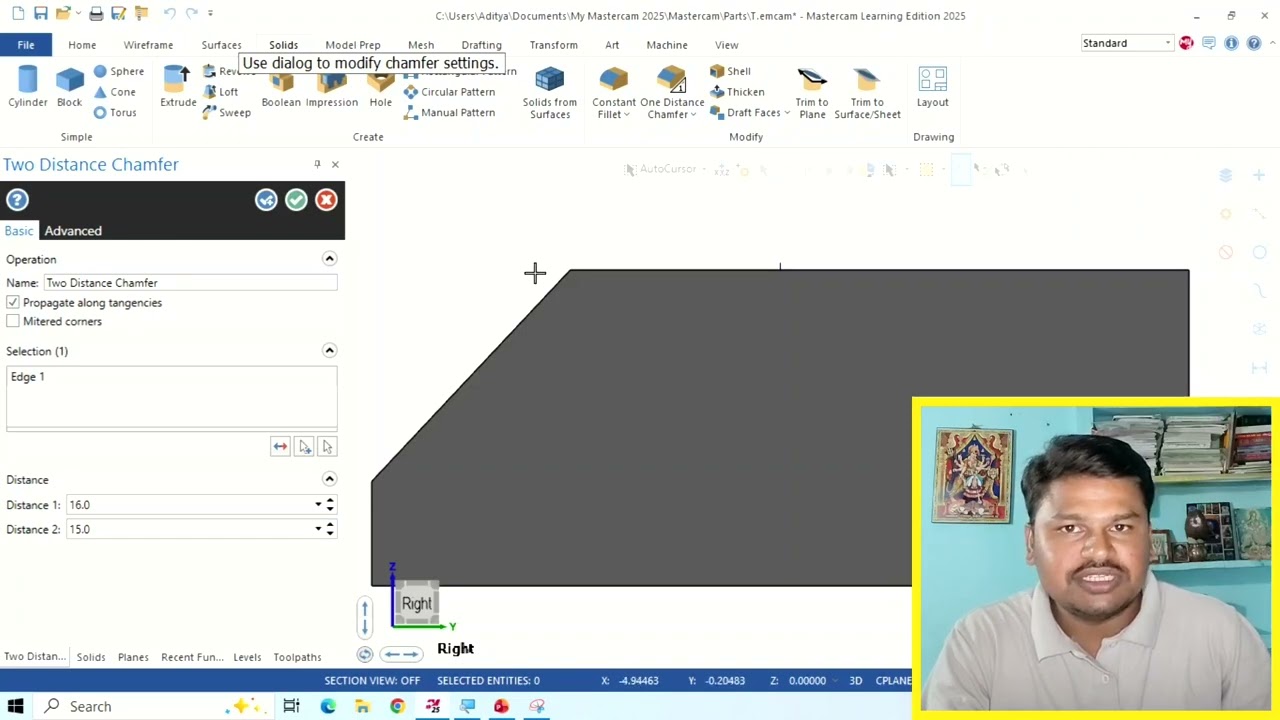Open the Extrude solid tool
This screenshot has height=720, width=1280.
coord(178,87)
